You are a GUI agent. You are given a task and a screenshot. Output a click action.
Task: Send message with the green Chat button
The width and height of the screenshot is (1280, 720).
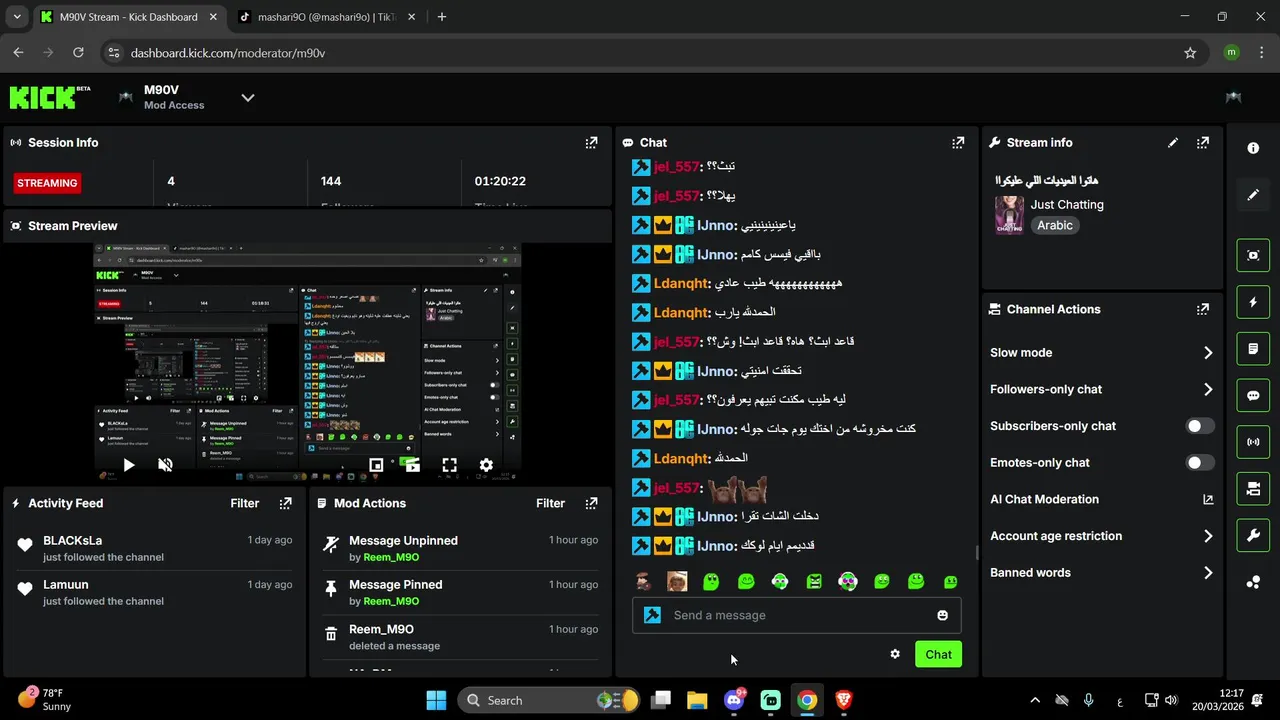point(938,654)
